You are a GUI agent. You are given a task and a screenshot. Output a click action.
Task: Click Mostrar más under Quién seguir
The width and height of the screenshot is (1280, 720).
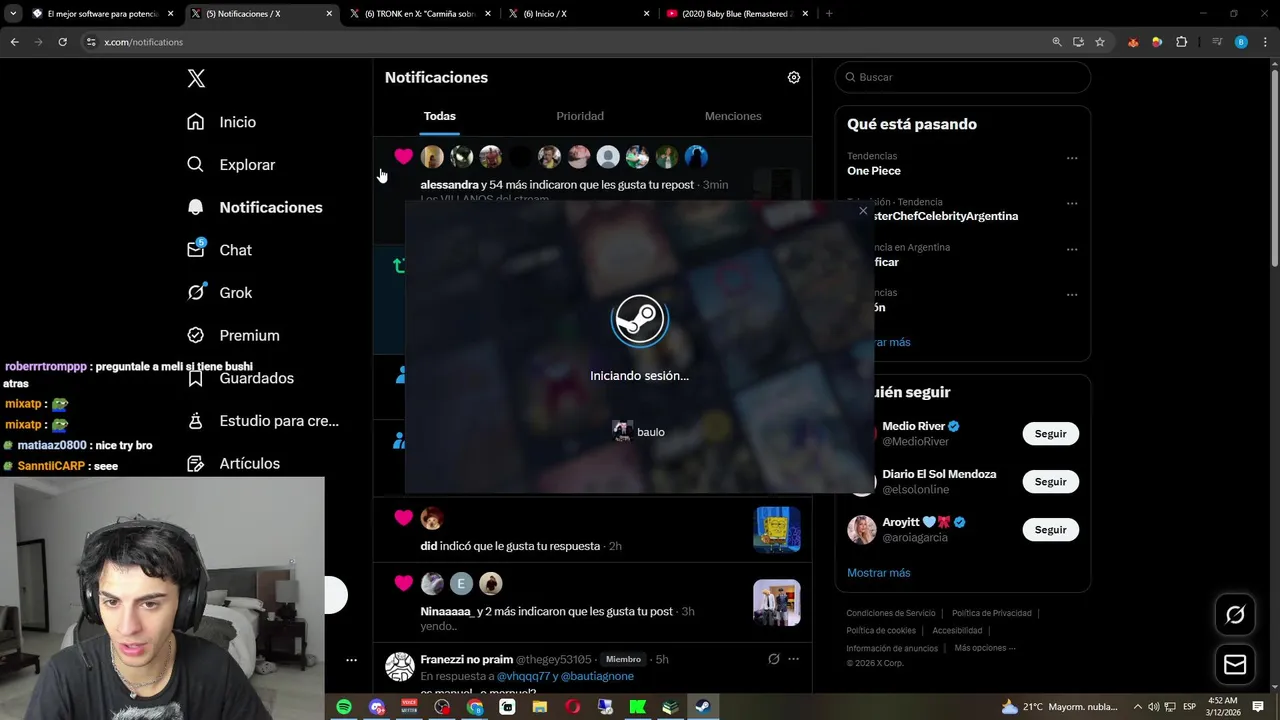878,573
